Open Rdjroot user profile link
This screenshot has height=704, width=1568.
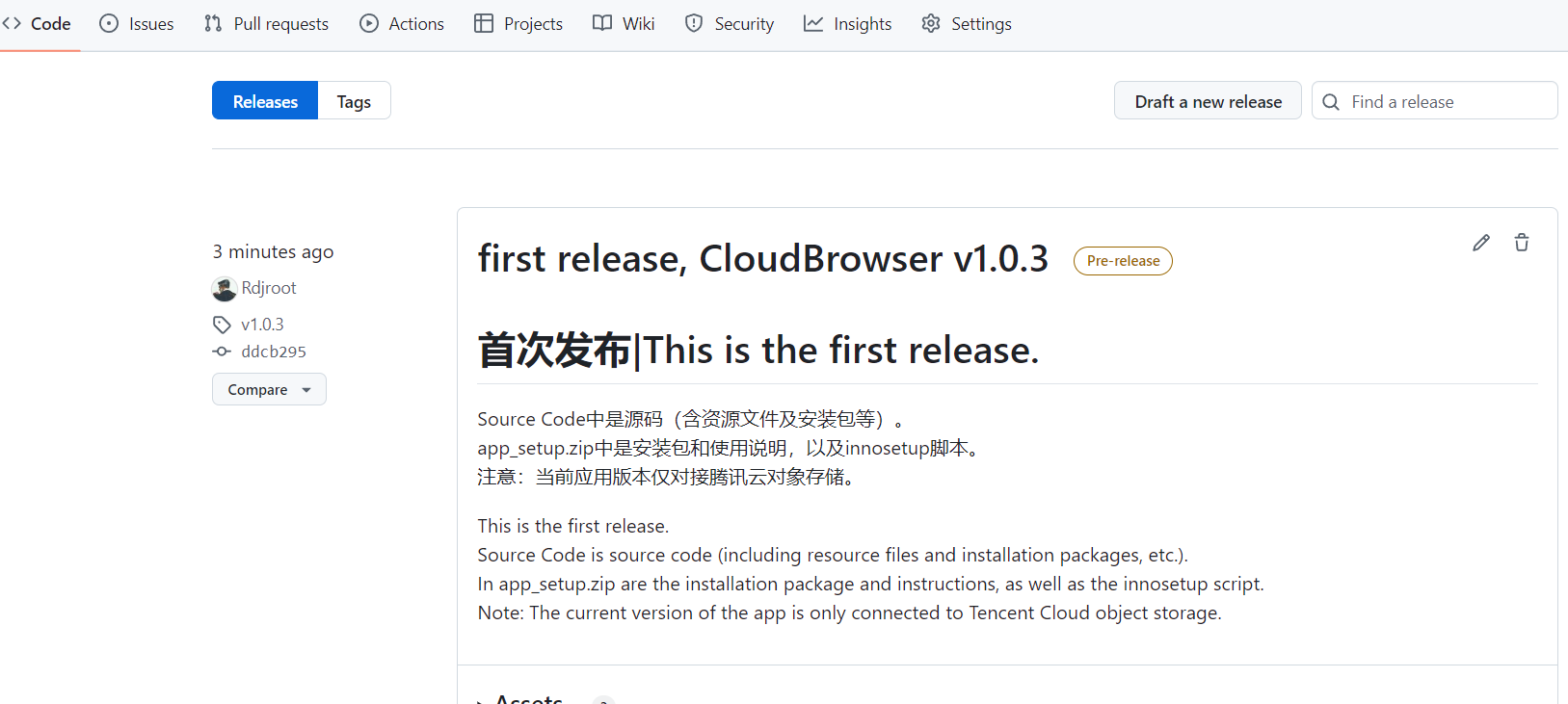(269, 288)
